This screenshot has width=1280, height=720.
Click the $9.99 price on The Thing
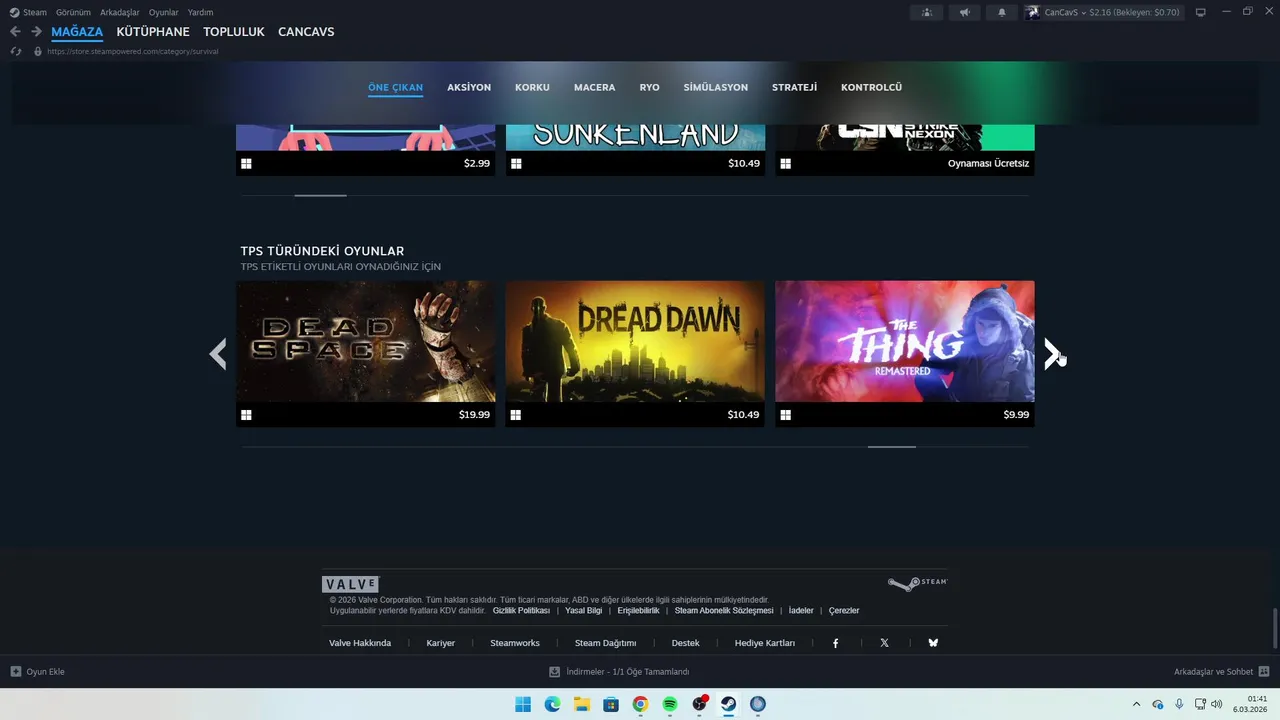point(1016,415)
